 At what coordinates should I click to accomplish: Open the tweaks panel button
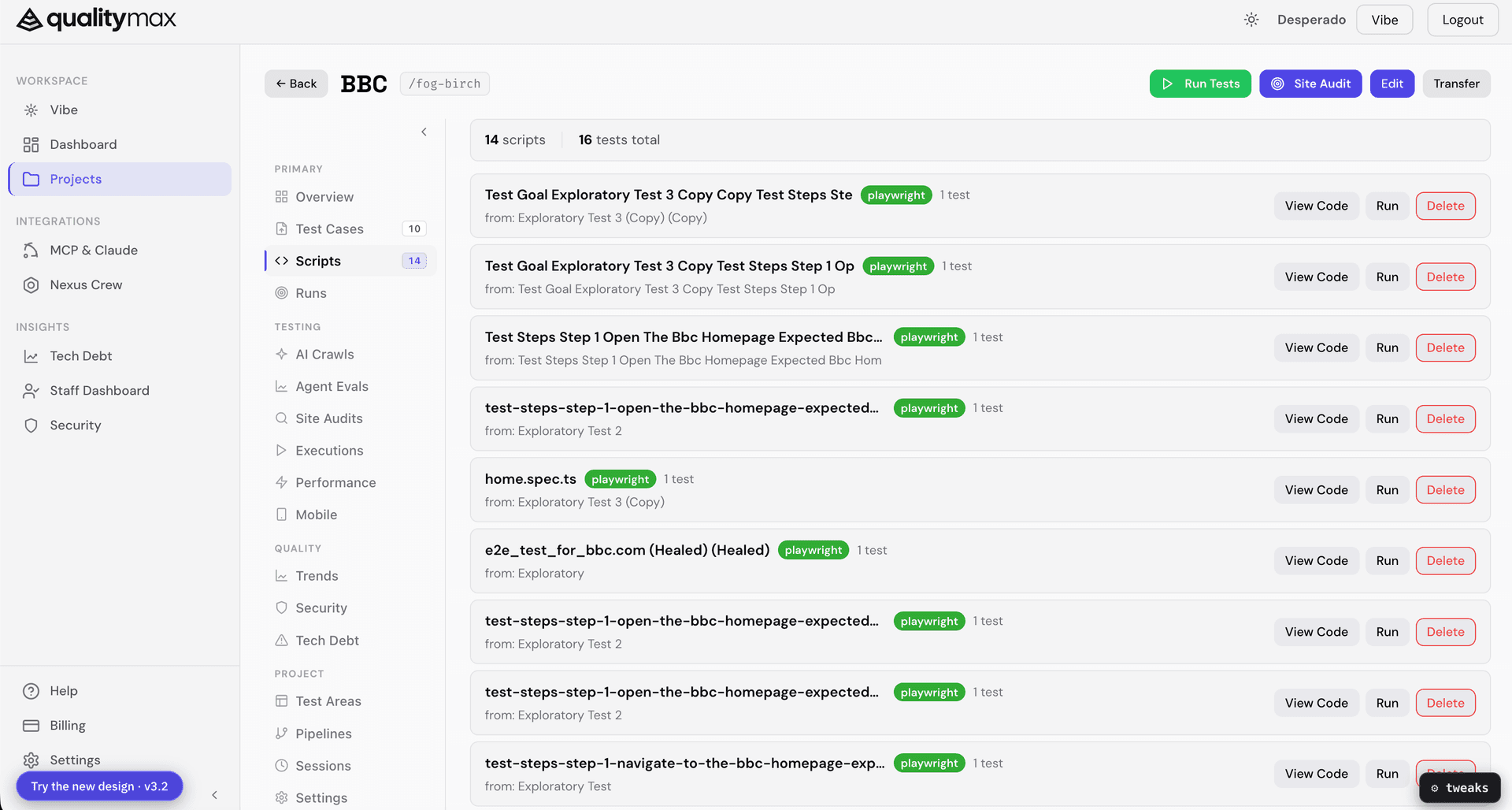(1459, 788)
